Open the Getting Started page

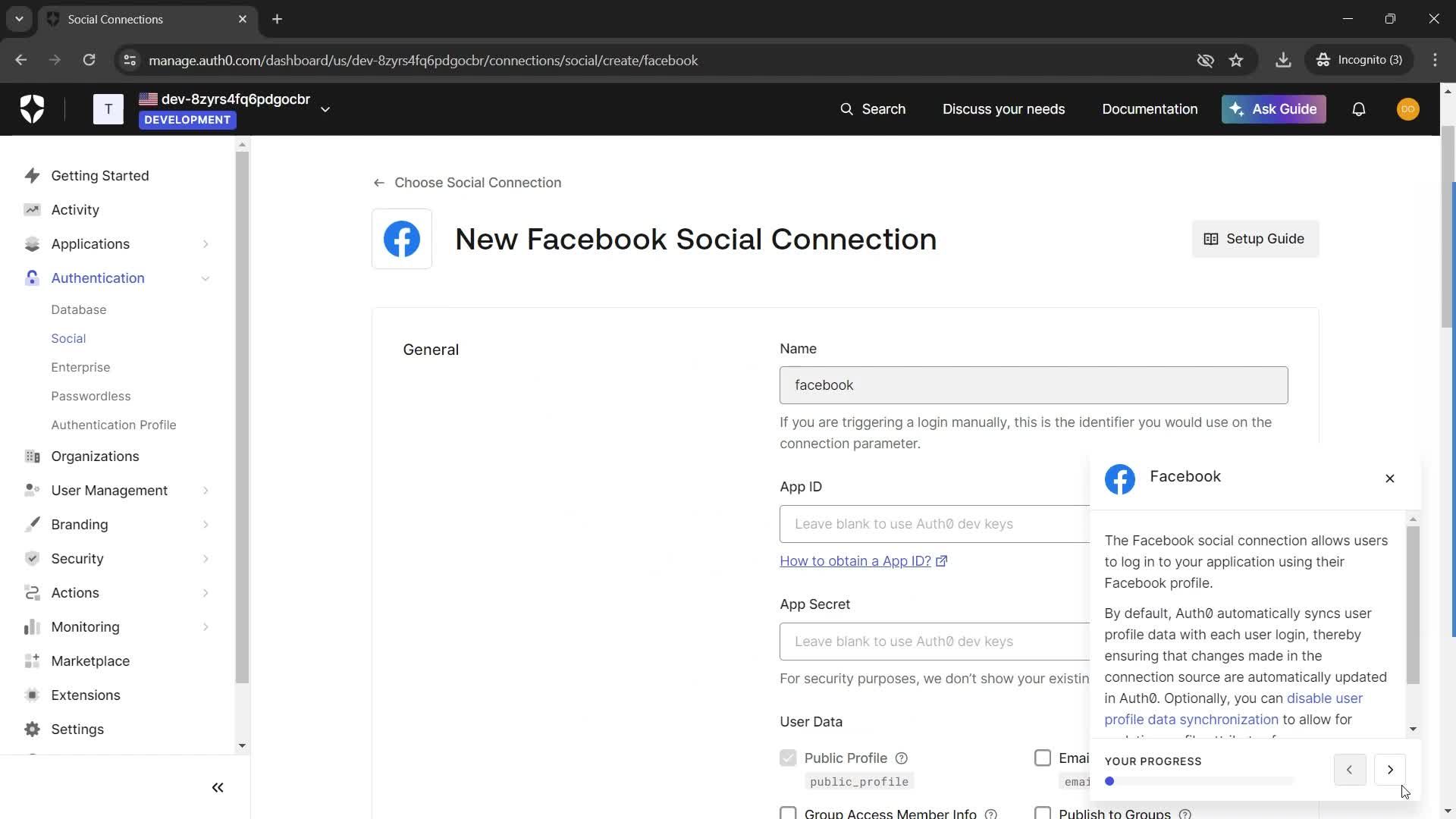click(100, 176)
